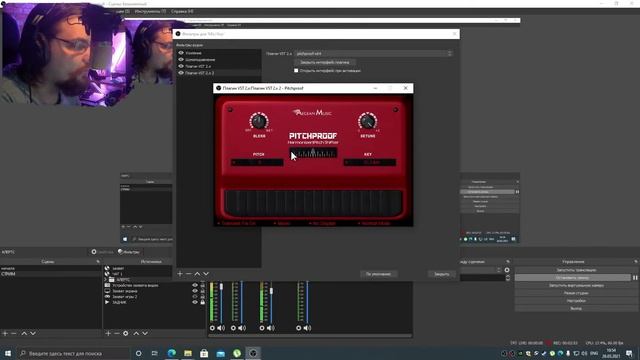This screenshot has height=360, width=640.
Task: Click 'Закрыть' button in filters dialog
Action: point(442,274)
